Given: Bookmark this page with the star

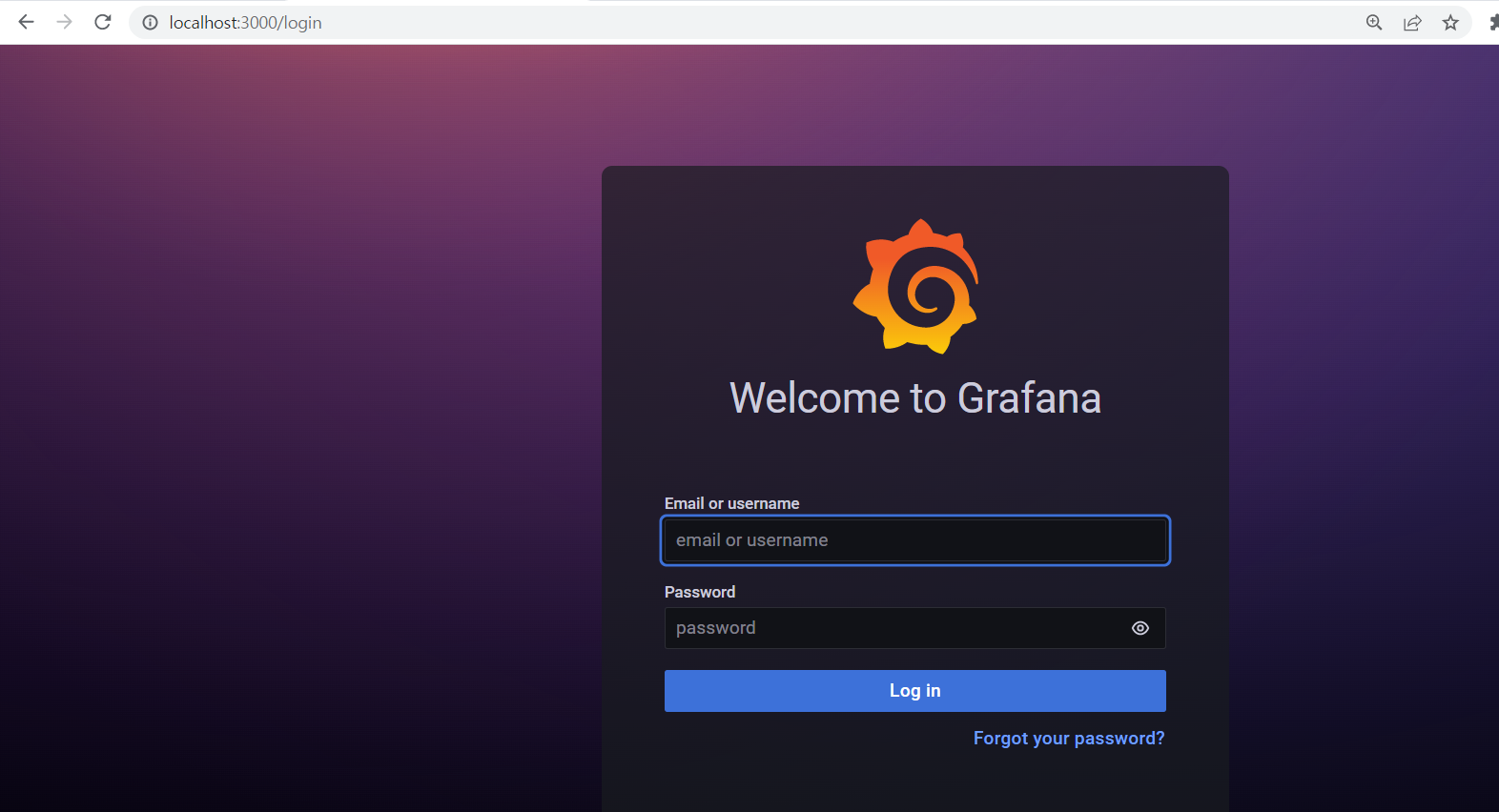Looking at the screenshot, I should 1450,22.
